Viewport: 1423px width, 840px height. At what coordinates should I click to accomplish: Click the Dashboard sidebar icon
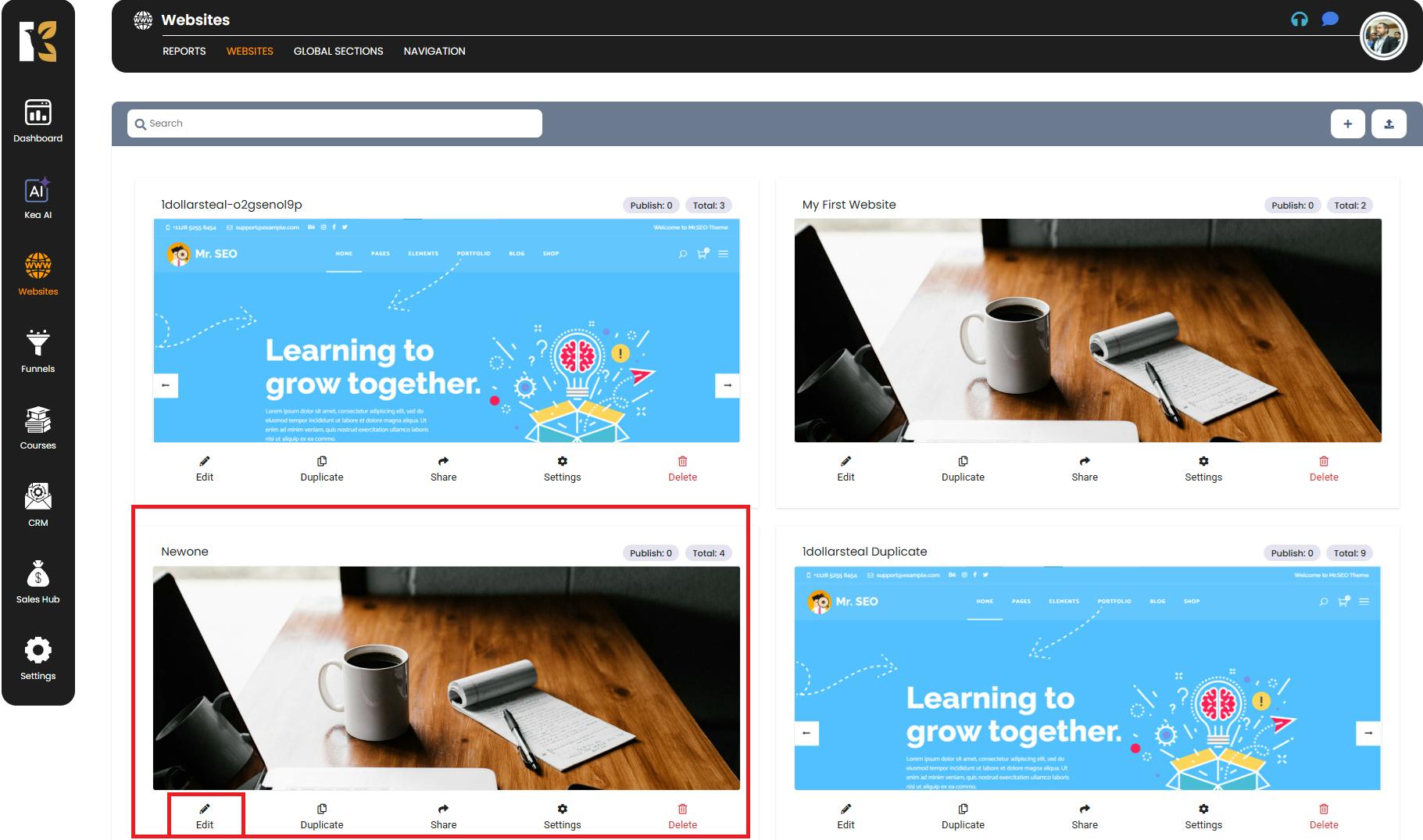38,122
